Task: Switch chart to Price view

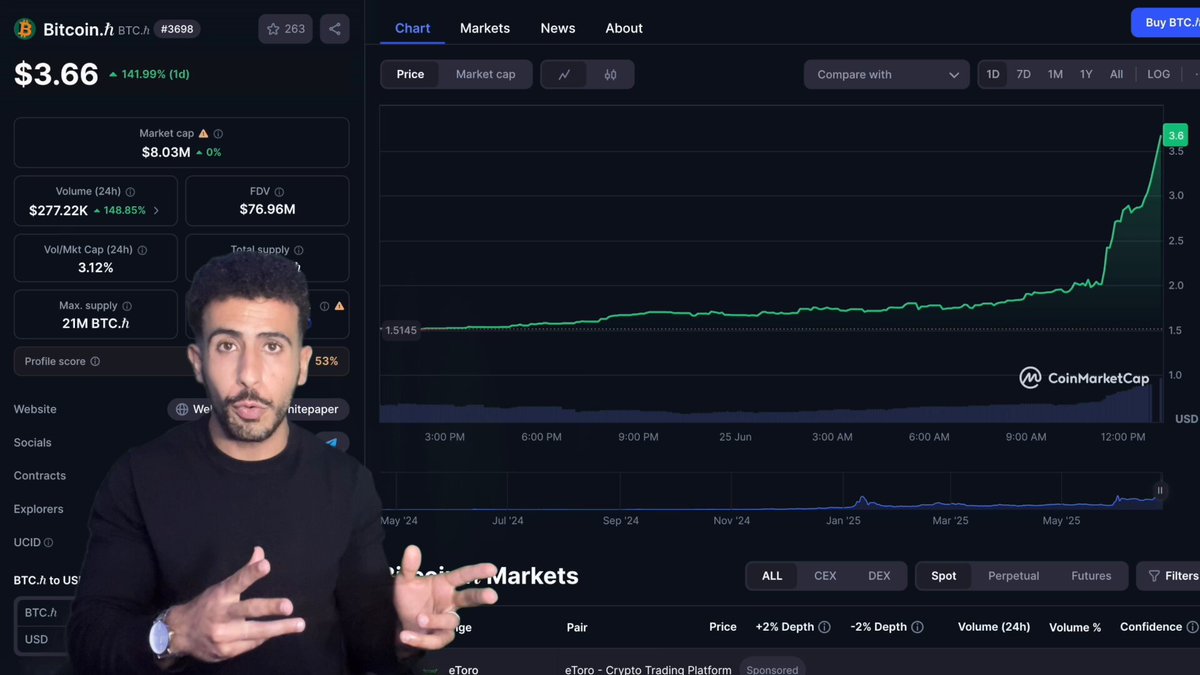Action: [x=410, y=75]
